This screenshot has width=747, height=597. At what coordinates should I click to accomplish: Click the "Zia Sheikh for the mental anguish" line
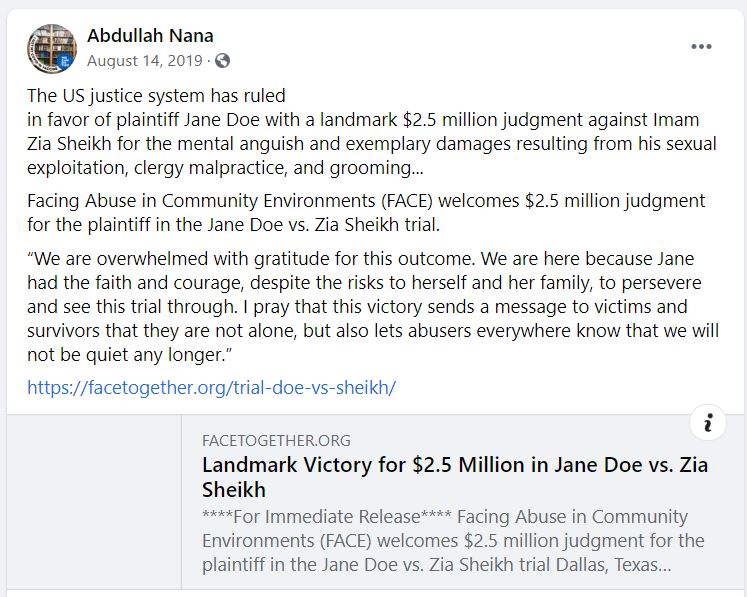point(372,144)
